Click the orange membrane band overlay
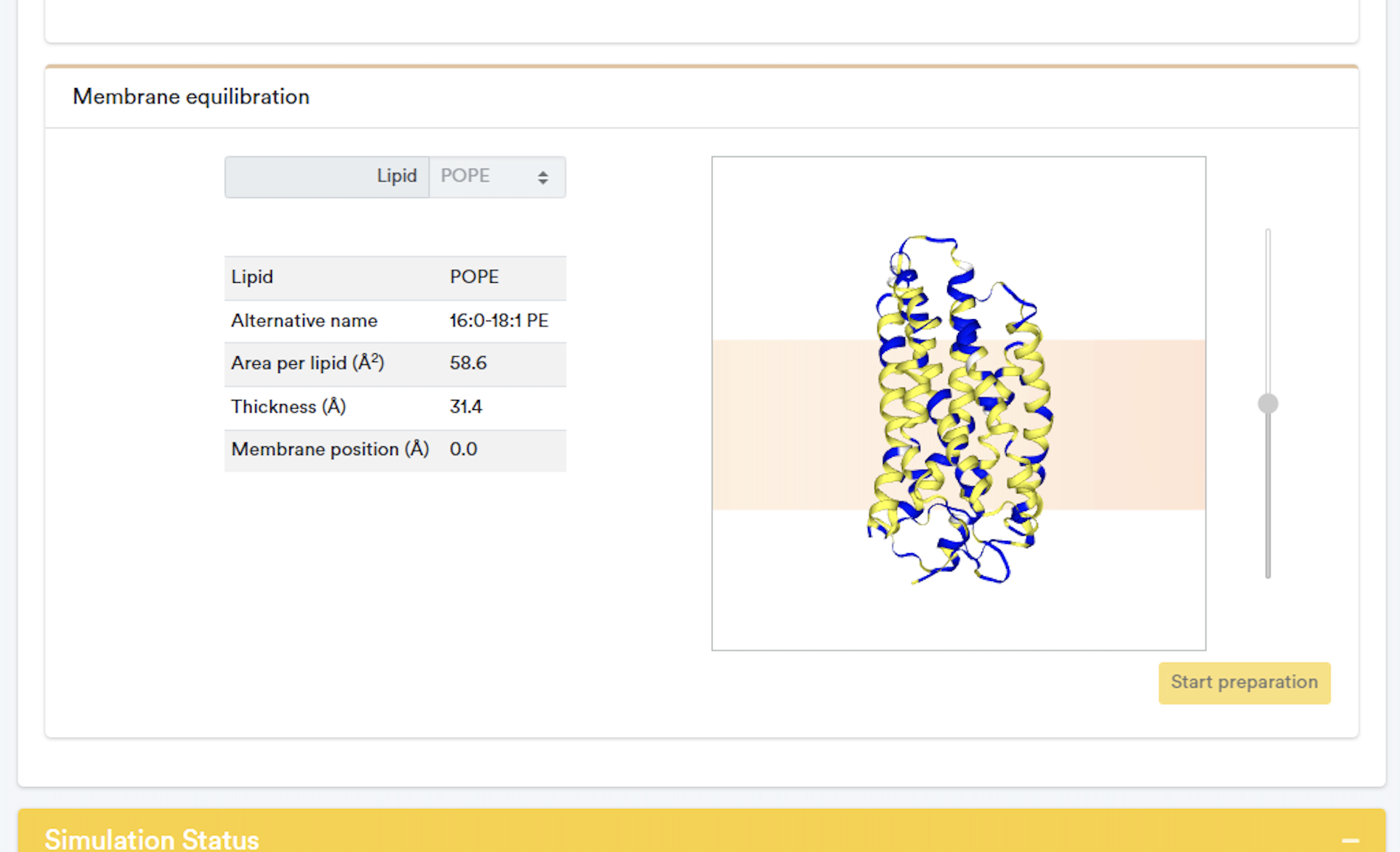Viewport: 1400px width, 852px height. (785, 422)
